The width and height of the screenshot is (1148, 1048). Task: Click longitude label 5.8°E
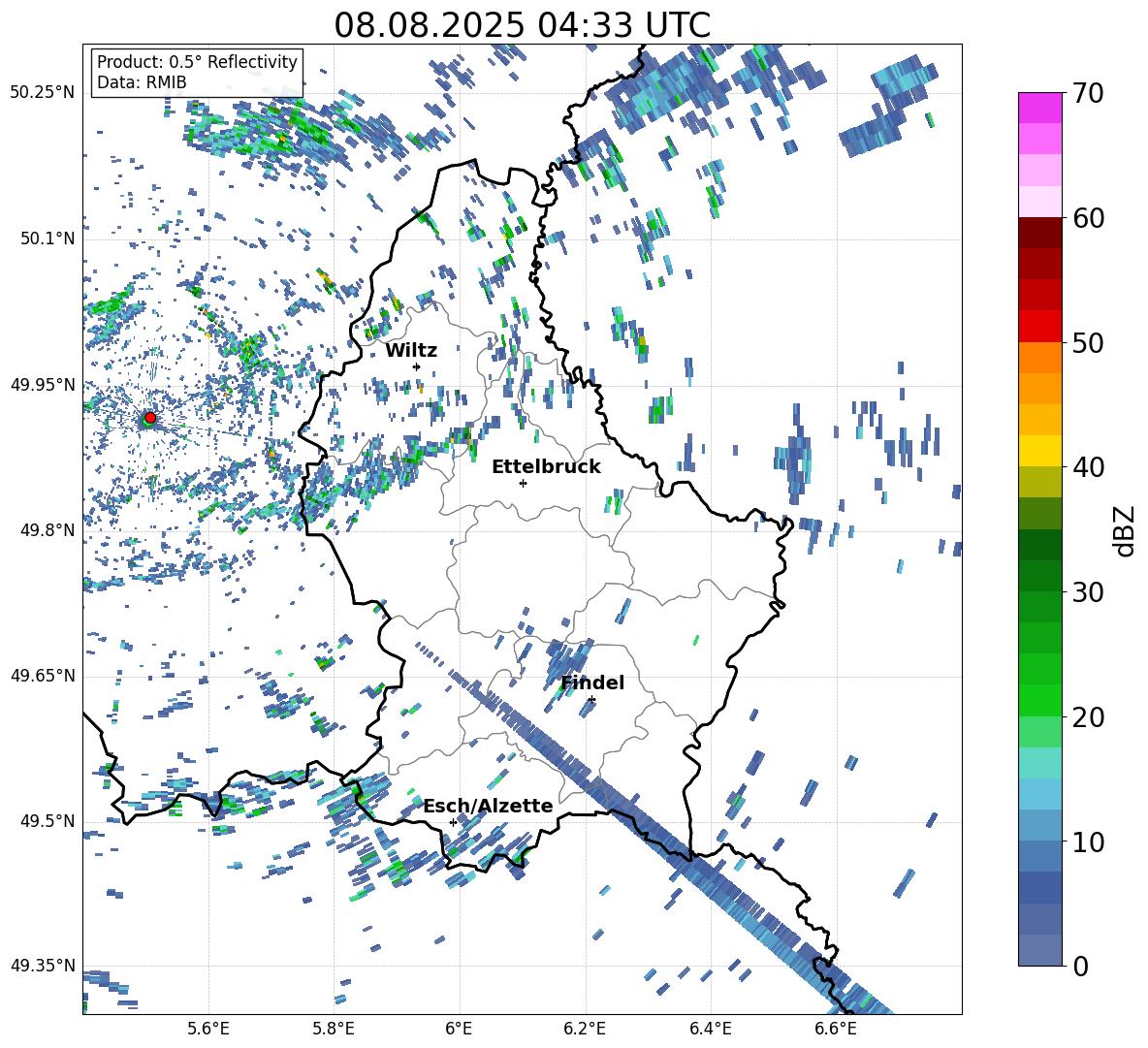point(334,1029)
